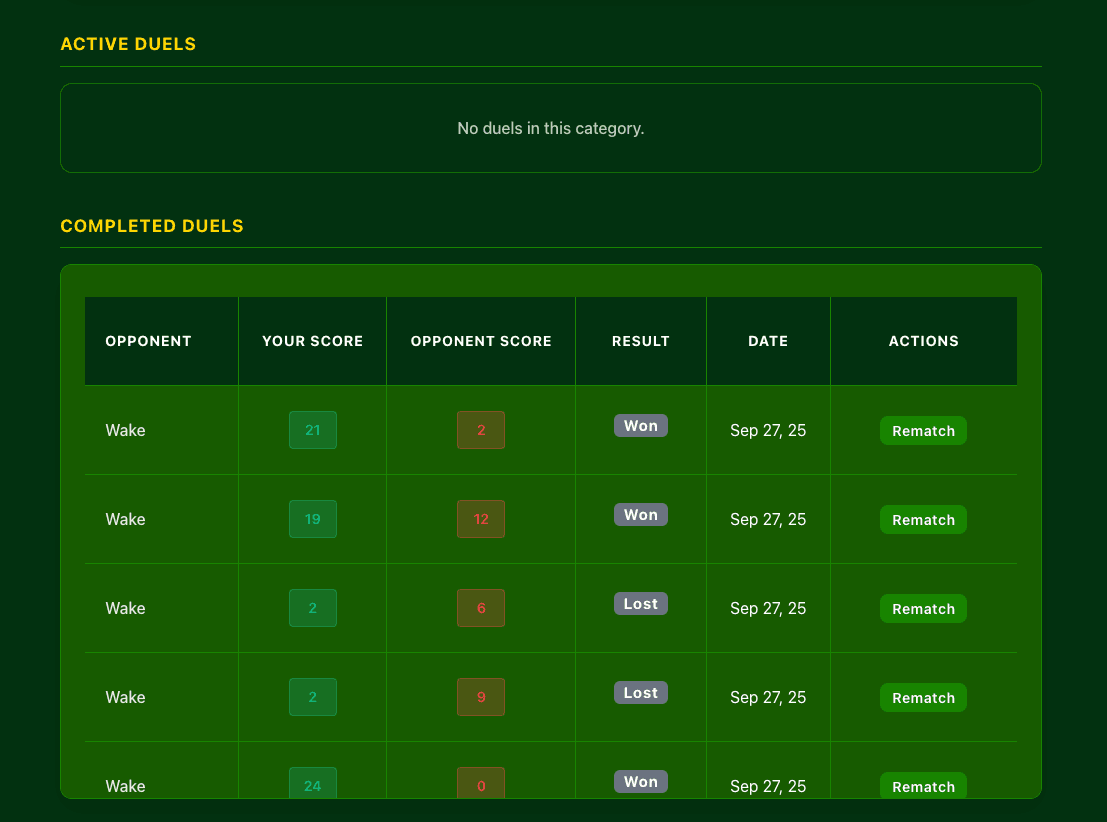This screenshot has width=1107, height=822.
Task: Click the green score badge showing 21
Action: tap(313, 430)
